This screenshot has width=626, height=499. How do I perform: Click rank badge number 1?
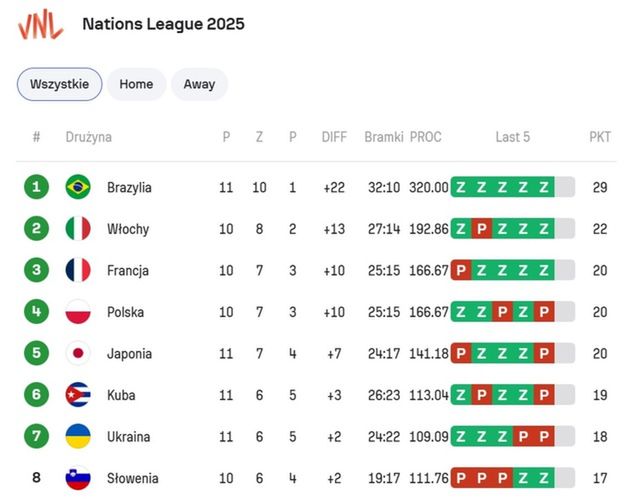(36, 187)
